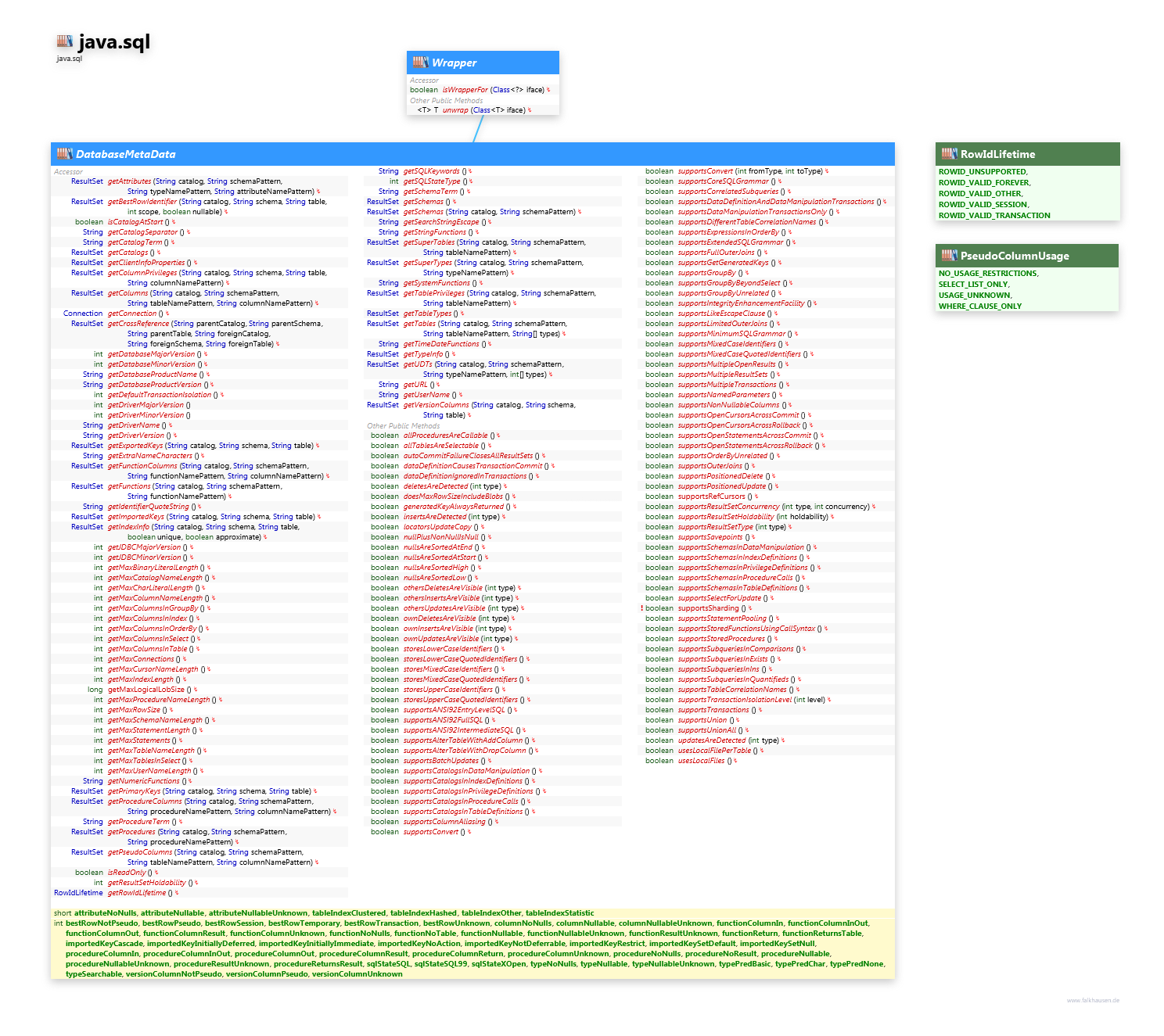Select the getPseudoColumns method
The width and height of the screenshot is (1164, 1036).
[x=139, y=852]
